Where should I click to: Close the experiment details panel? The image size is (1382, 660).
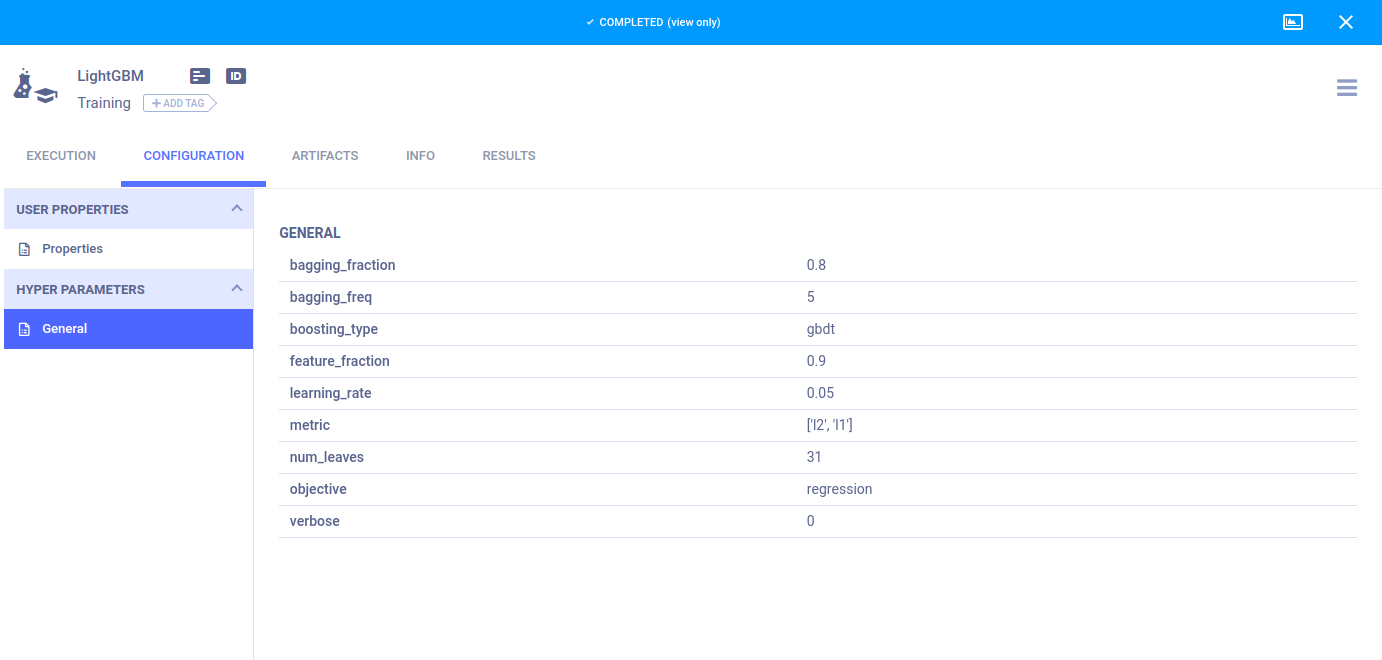[1345, 22]
